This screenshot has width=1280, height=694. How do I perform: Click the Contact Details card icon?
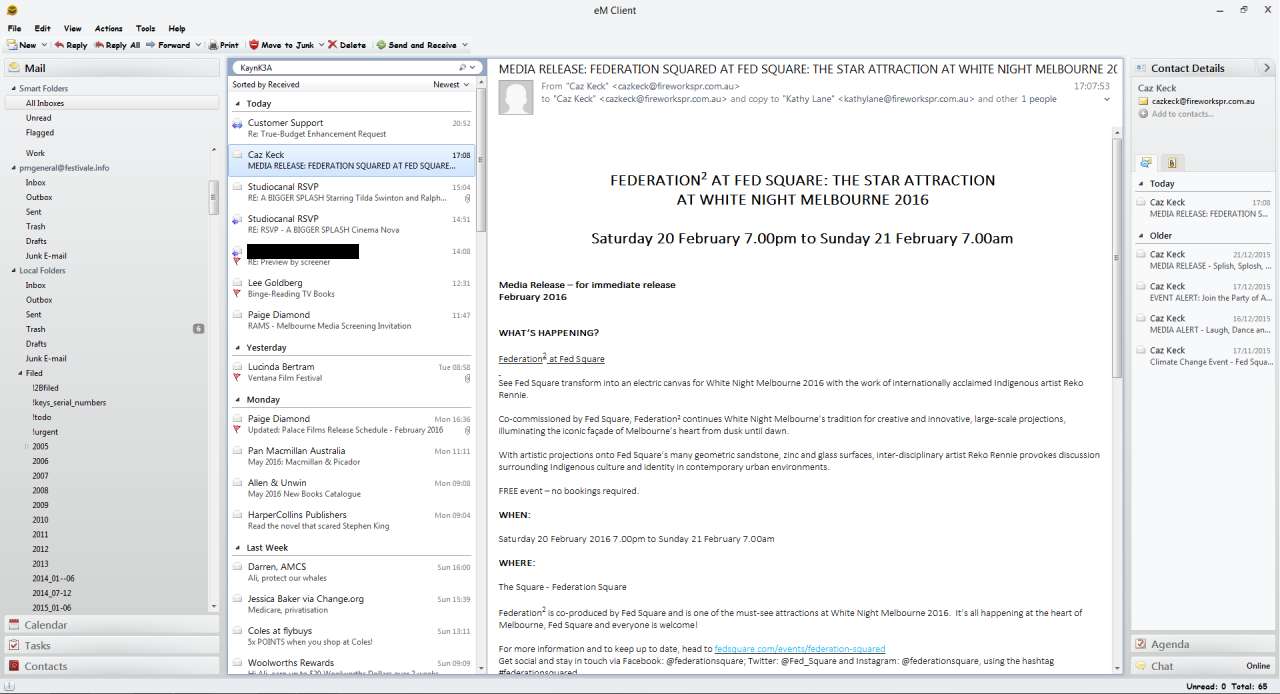pos(1140,68)
